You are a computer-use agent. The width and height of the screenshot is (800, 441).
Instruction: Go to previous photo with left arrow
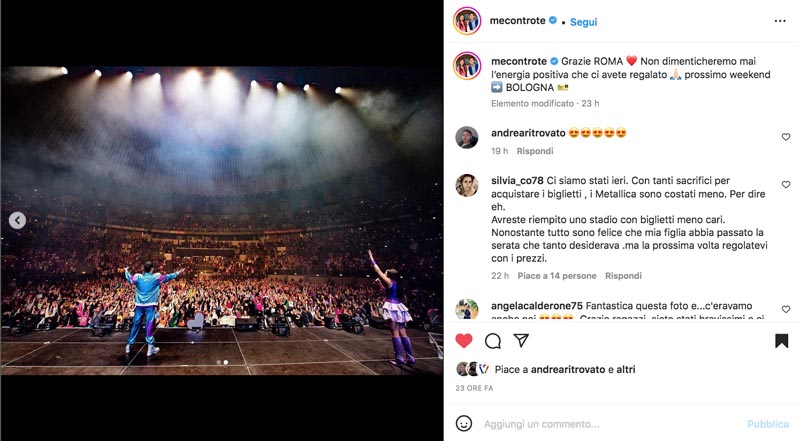pos(17,220)
